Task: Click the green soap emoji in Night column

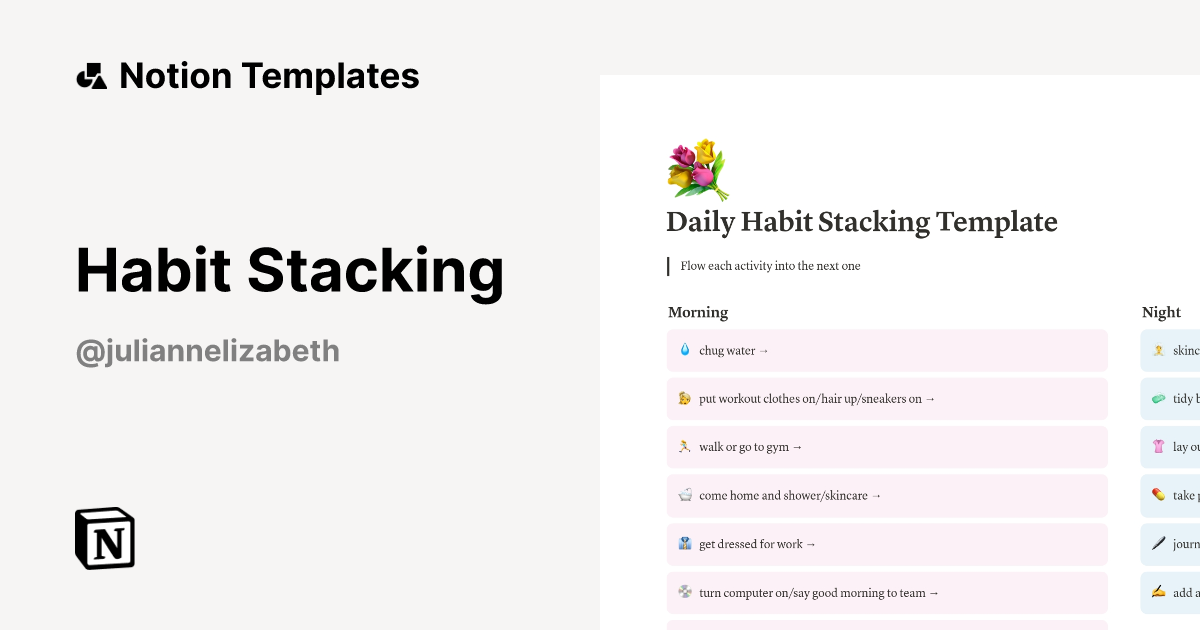Action: [1158, 399]
